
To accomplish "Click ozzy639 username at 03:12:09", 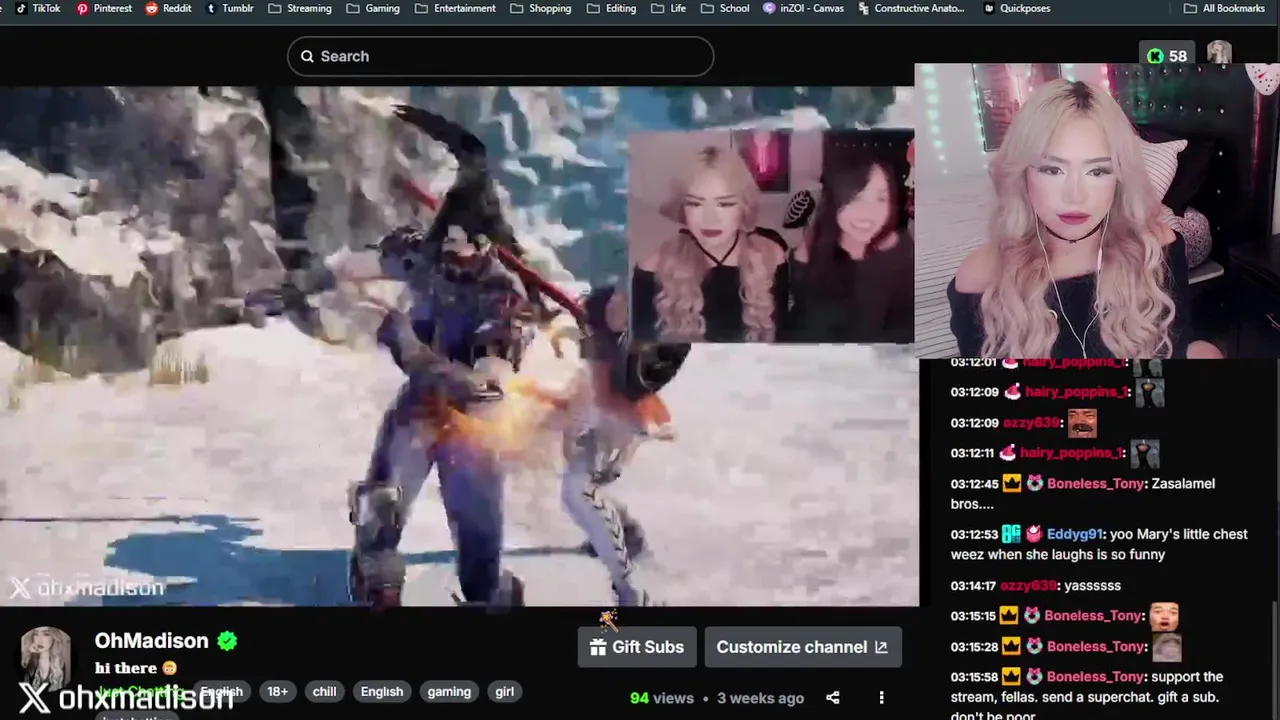I will pos(1029,423).
